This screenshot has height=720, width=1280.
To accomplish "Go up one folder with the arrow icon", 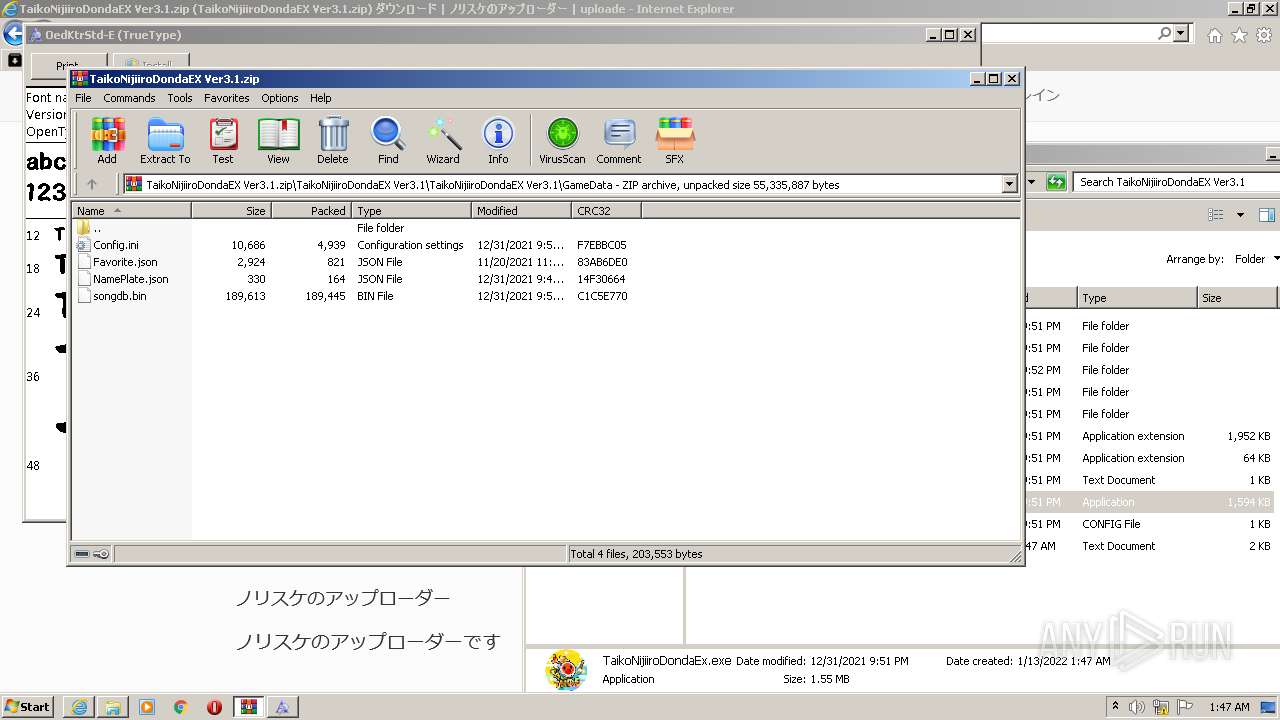I will (92, 184).
